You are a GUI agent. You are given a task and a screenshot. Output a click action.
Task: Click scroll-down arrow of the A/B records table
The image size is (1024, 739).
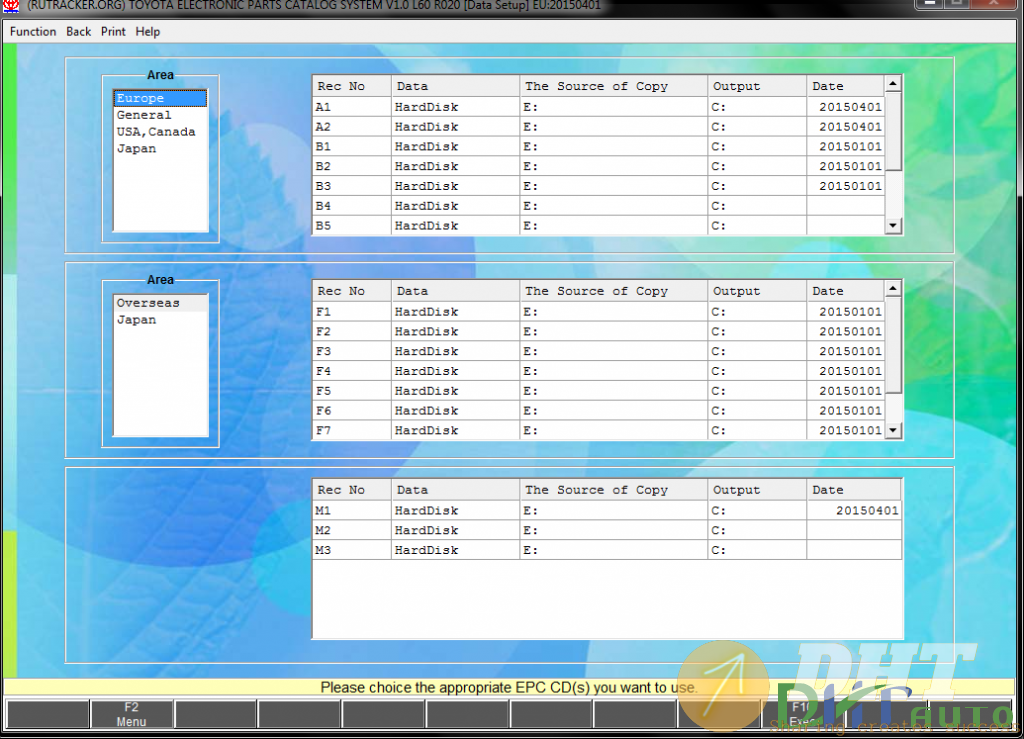coord(893,227)
